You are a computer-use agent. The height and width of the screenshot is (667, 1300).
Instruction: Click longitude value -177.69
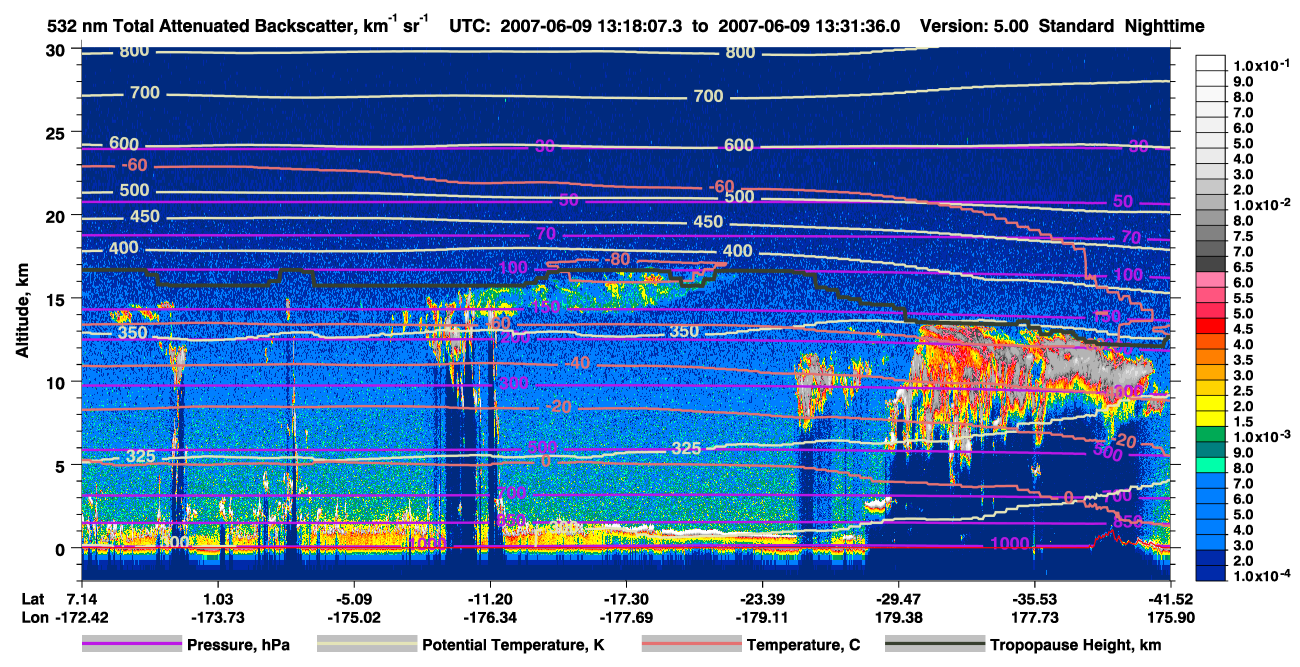tap(625, 616)
